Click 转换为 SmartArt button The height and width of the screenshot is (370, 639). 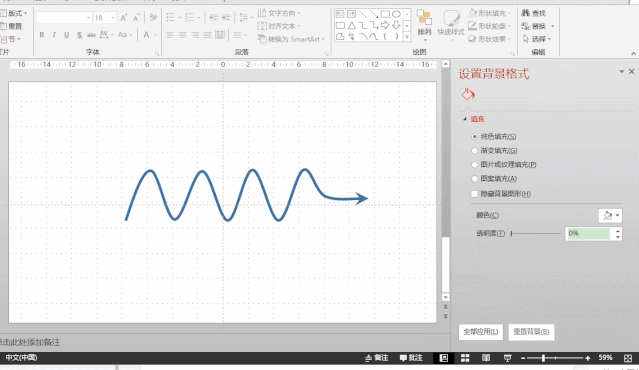(x=291, y=39)
